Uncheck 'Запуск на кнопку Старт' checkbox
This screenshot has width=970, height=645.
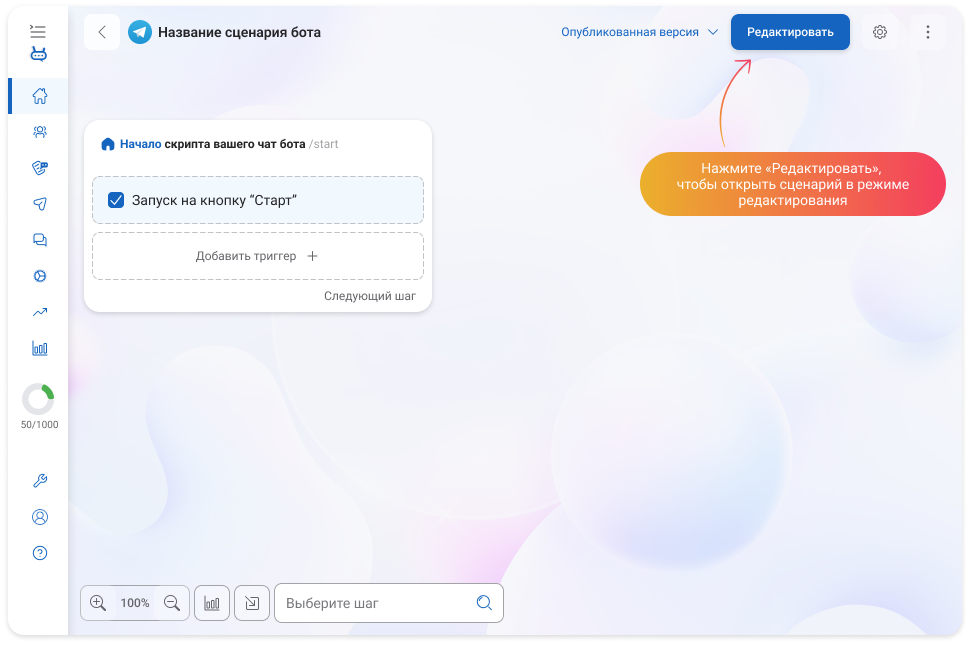pyautogui.click(x=116, y=200)
